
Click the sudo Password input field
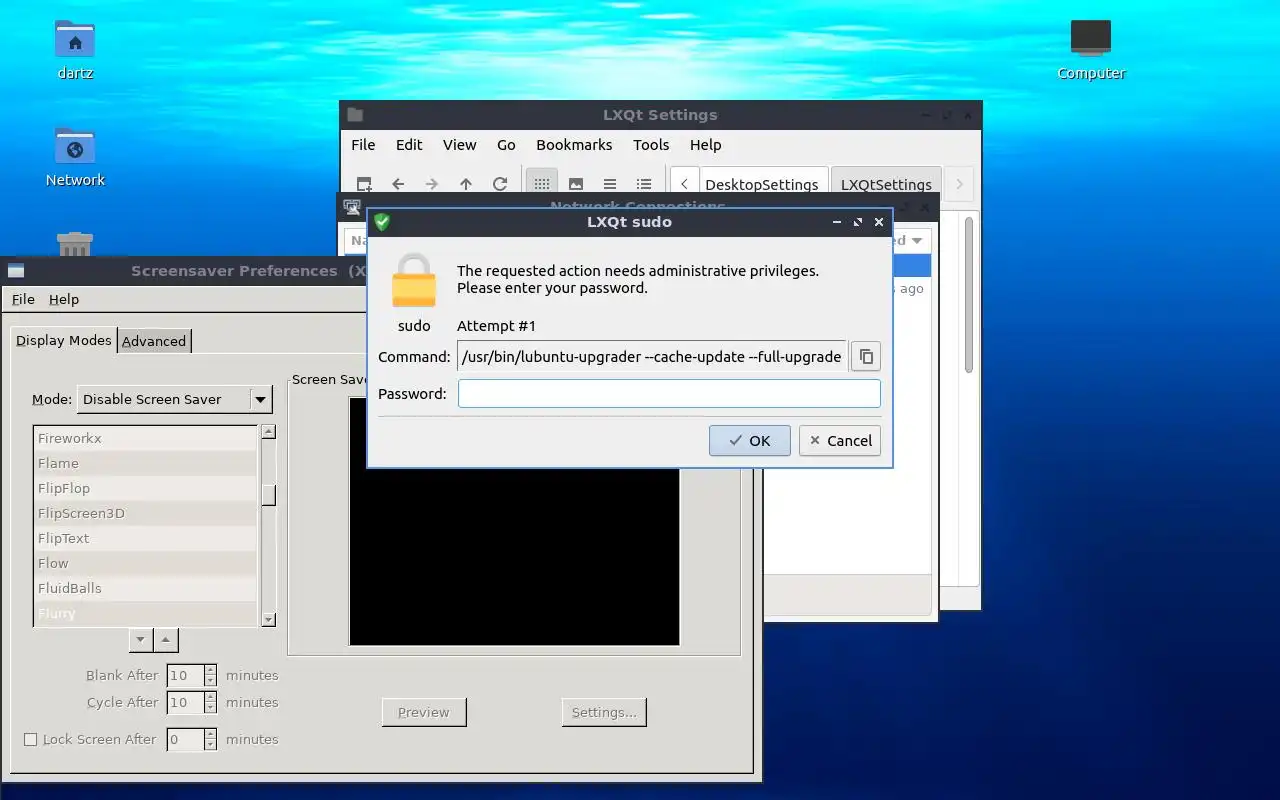tap(669, 394)
